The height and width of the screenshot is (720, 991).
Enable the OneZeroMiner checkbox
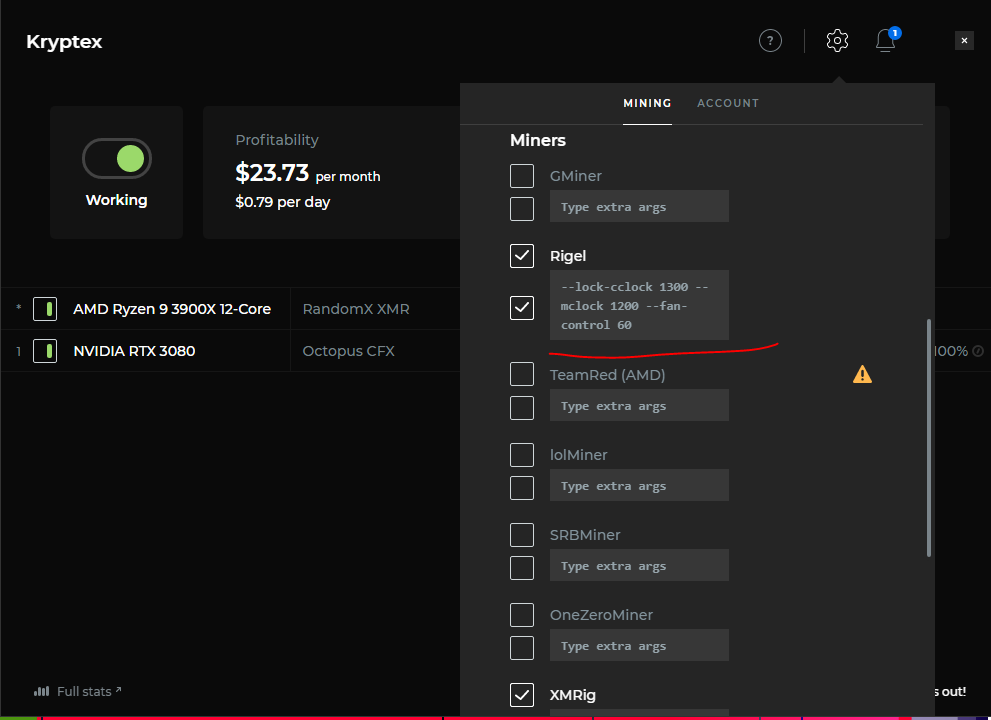(x=521, y=614)
